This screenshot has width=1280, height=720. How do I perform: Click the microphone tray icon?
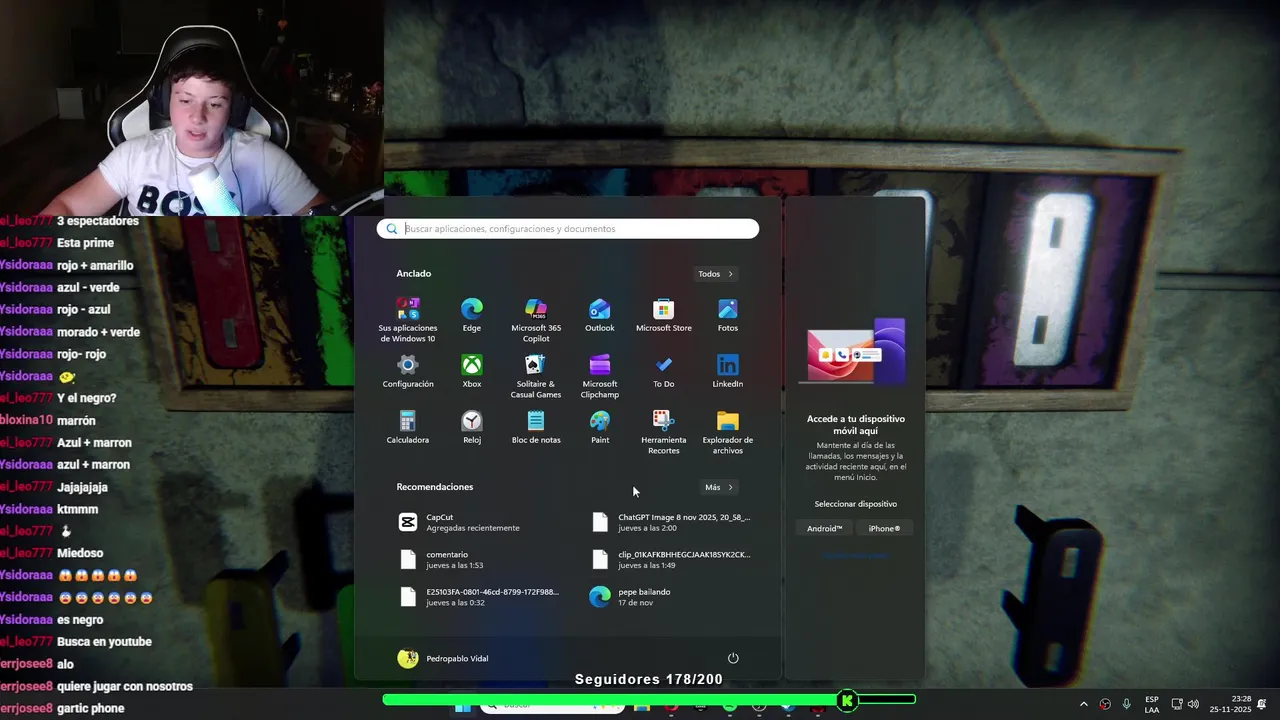tap(1127, 704)
